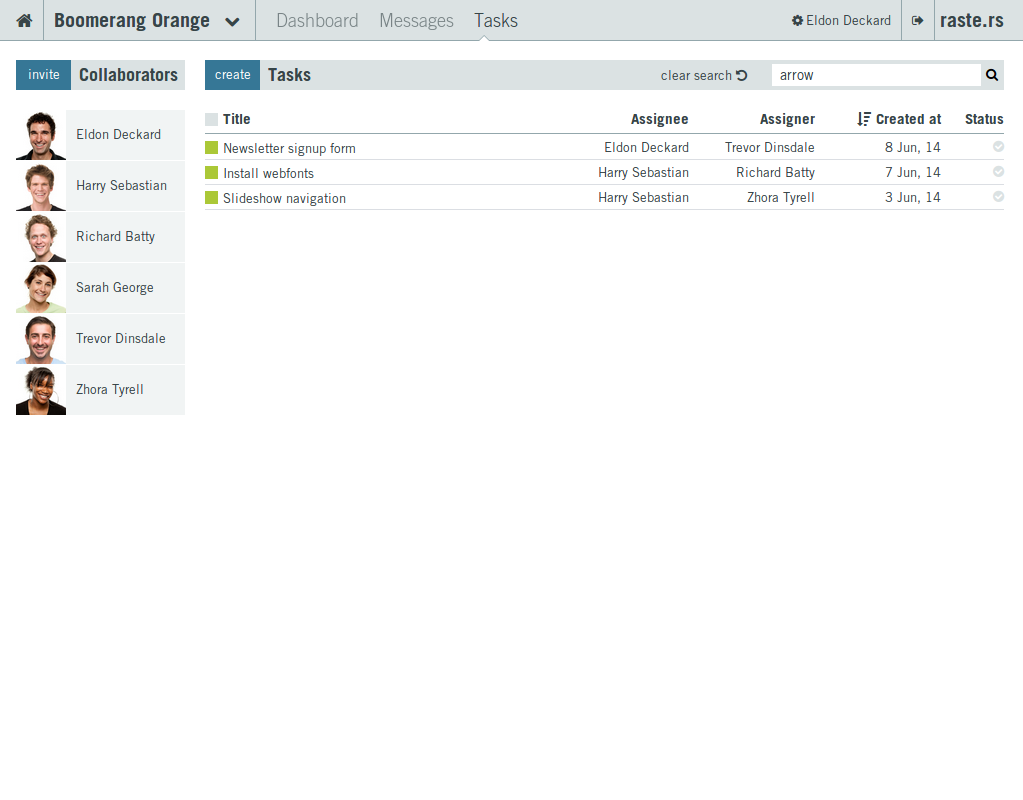
Task: Click the search magnifier icon
Action: click(x=992, y=75)
